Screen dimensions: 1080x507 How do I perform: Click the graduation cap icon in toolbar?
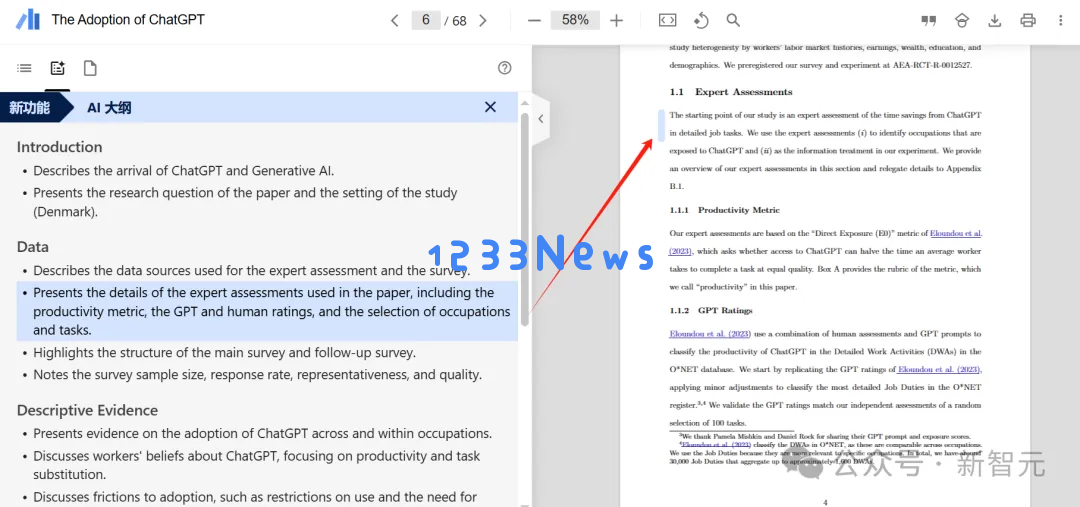[962, 21]
